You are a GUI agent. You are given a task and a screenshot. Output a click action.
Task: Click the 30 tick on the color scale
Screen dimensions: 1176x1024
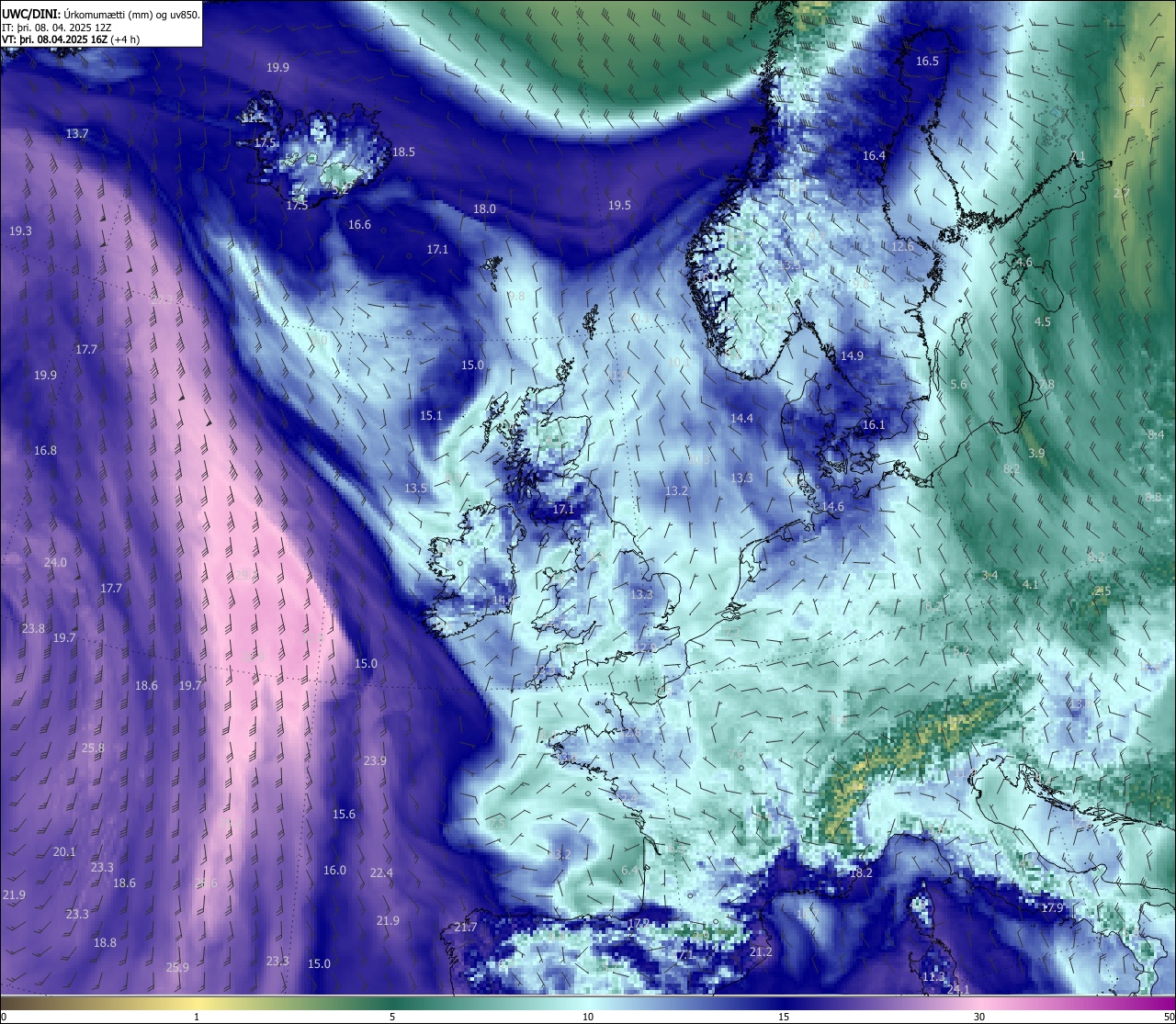tap(979, 1017)
